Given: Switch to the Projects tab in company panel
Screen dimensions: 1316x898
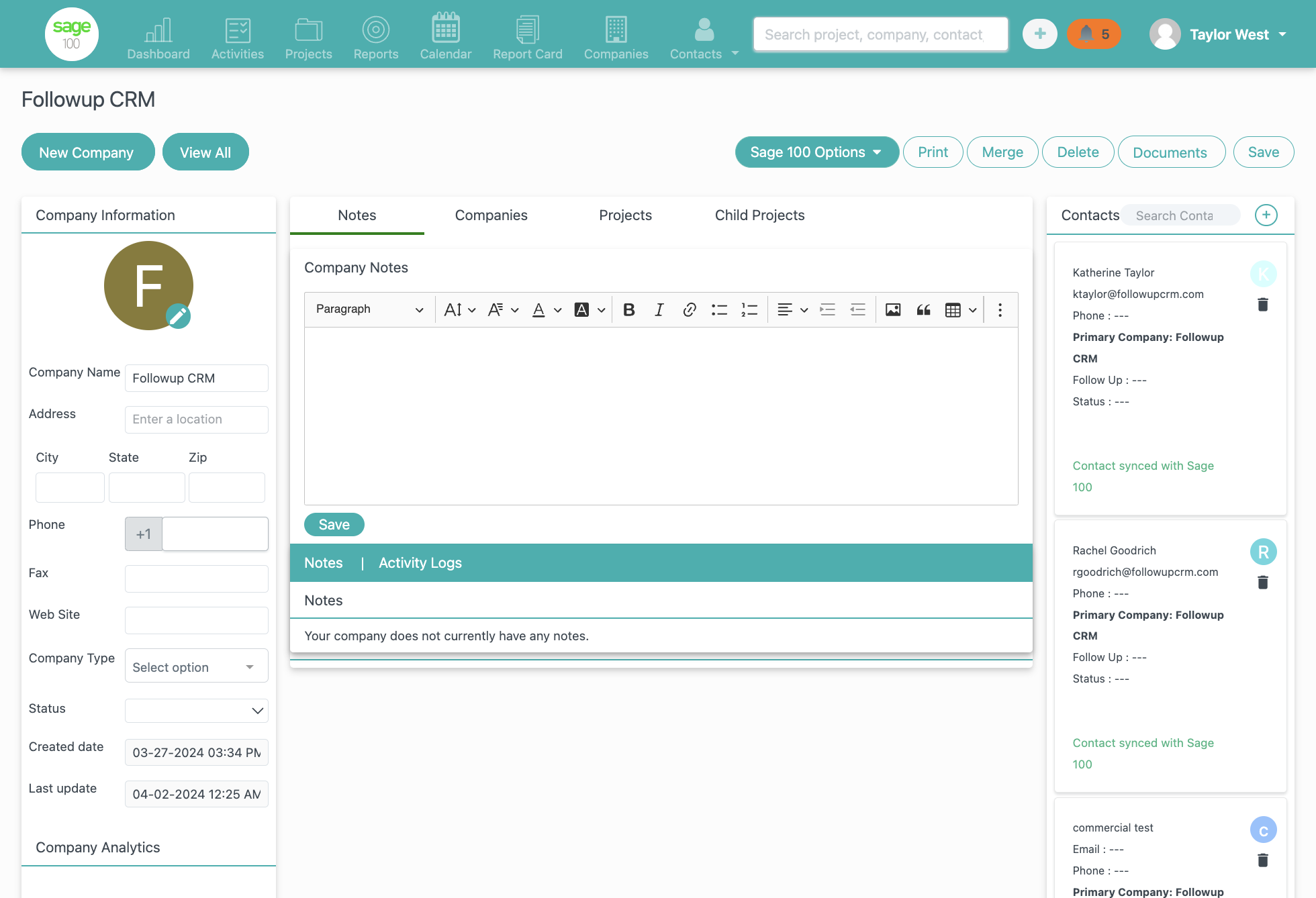Looking at the screenshot, I should 625,215.
